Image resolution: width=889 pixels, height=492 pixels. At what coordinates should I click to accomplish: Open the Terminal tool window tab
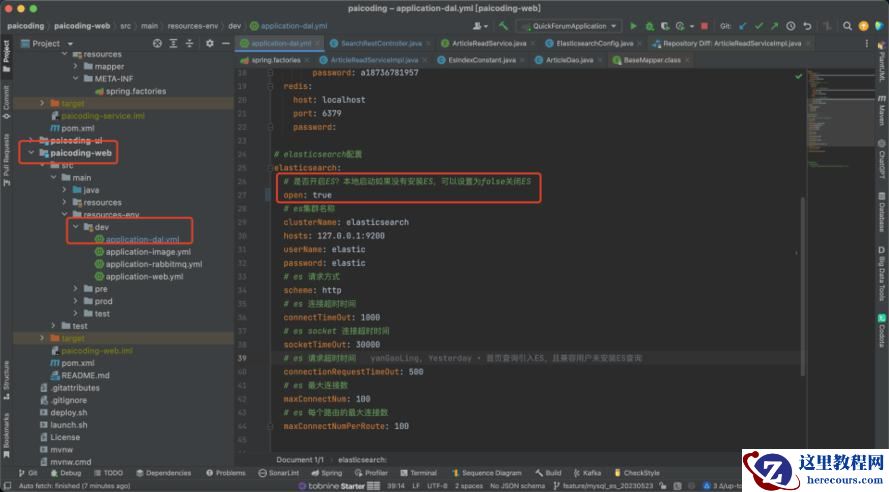(x=419, y=473)
